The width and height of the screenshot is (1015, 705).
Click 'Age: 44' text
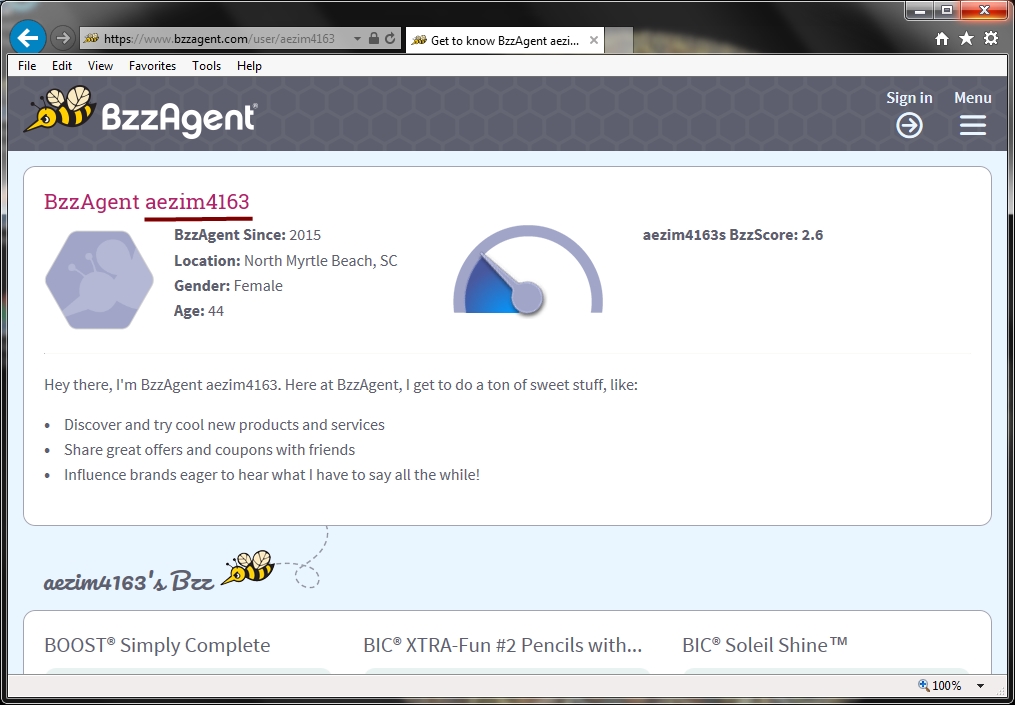199,311
